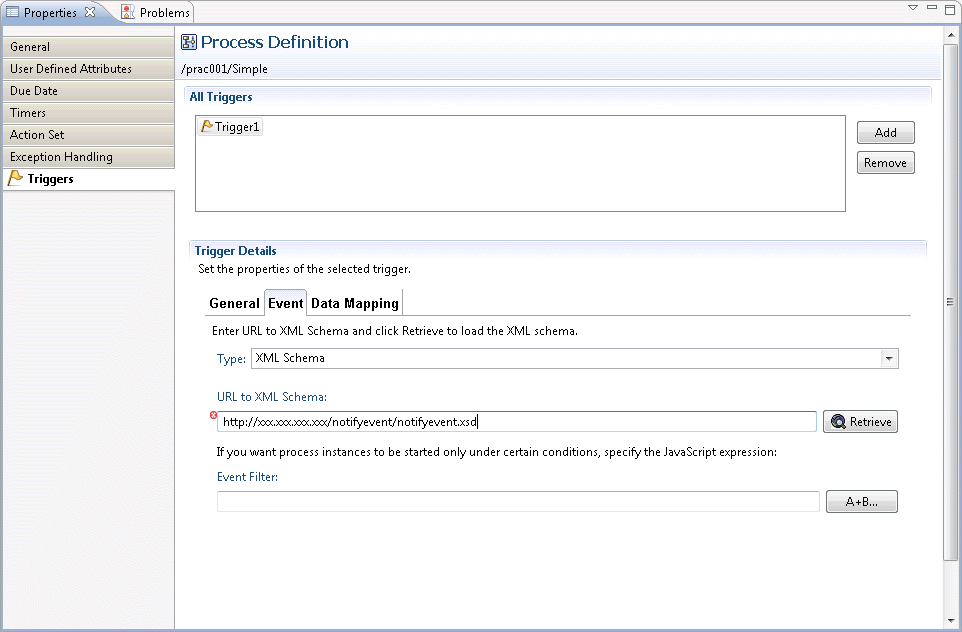Close the Properties view tab
Viewport: 962px width, 632px height.
tap(90, 12)
